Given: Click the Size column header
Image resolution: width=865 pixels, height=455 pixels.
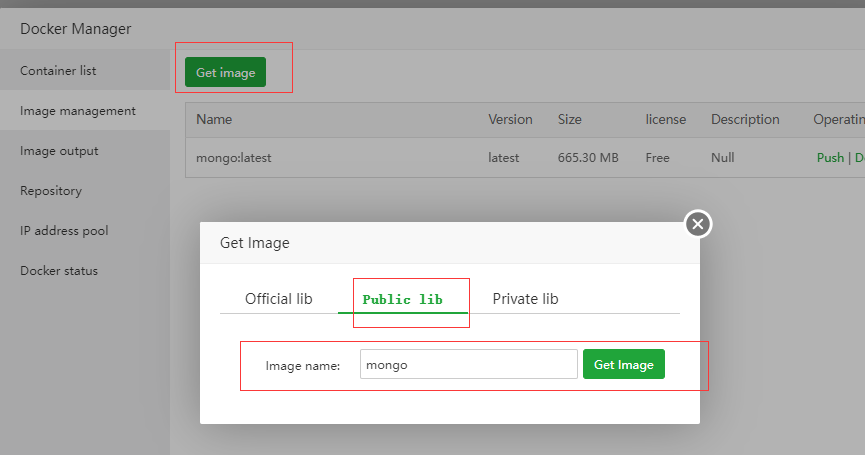Looking at the screenshot, I should tap(569, 119).
